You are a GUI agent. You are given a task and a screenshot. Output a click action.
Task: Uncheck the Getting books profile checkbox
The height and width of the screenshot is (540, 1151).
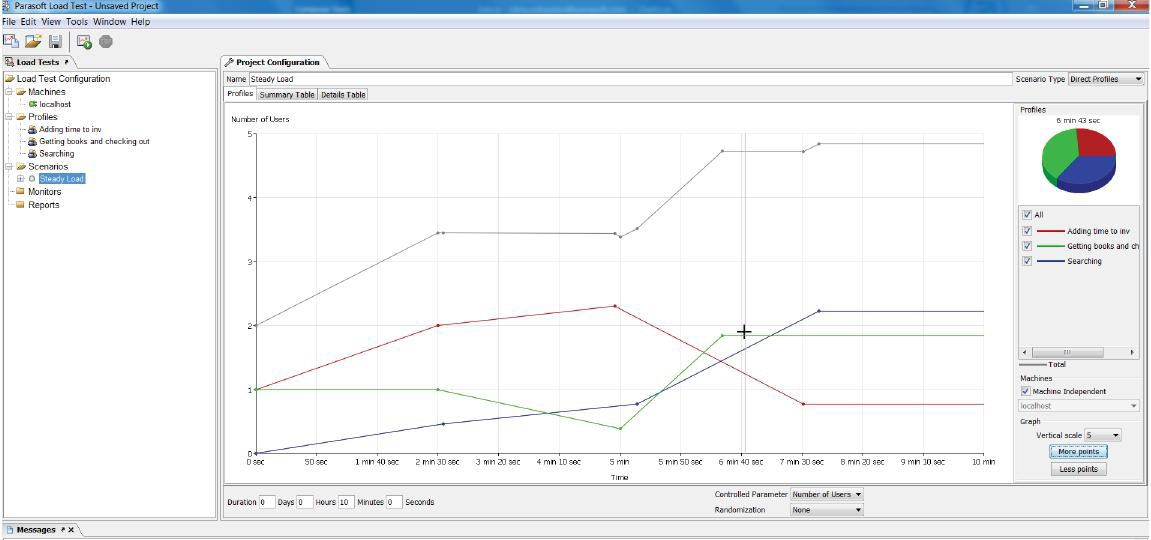pyautogui.click(x=1027, y=246)
